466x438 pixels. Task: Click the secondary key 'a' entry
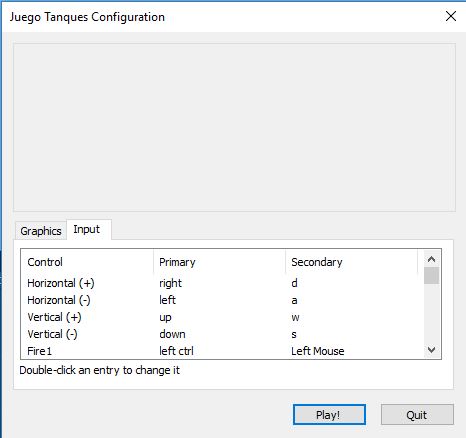pos(294,301)
